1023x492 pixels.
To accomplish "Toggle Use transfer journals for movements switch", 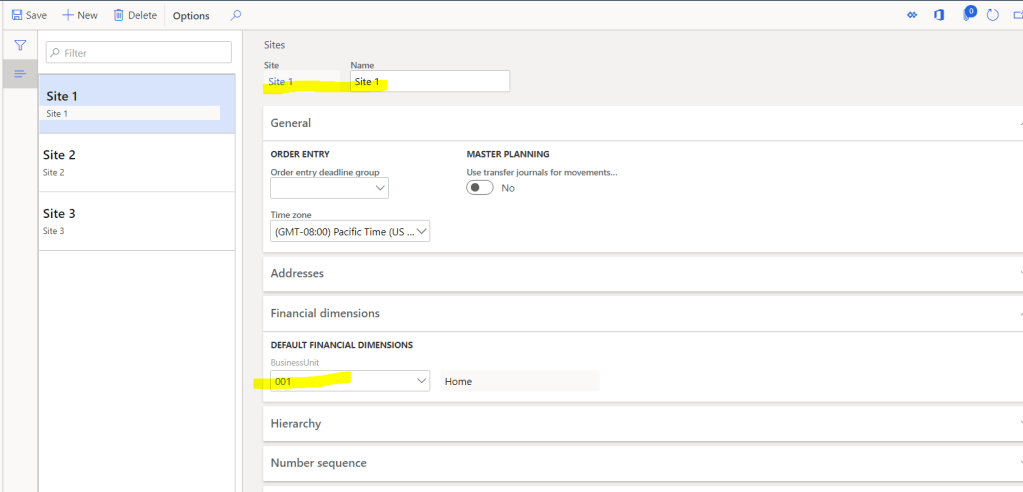I will (x=480, y=188).
